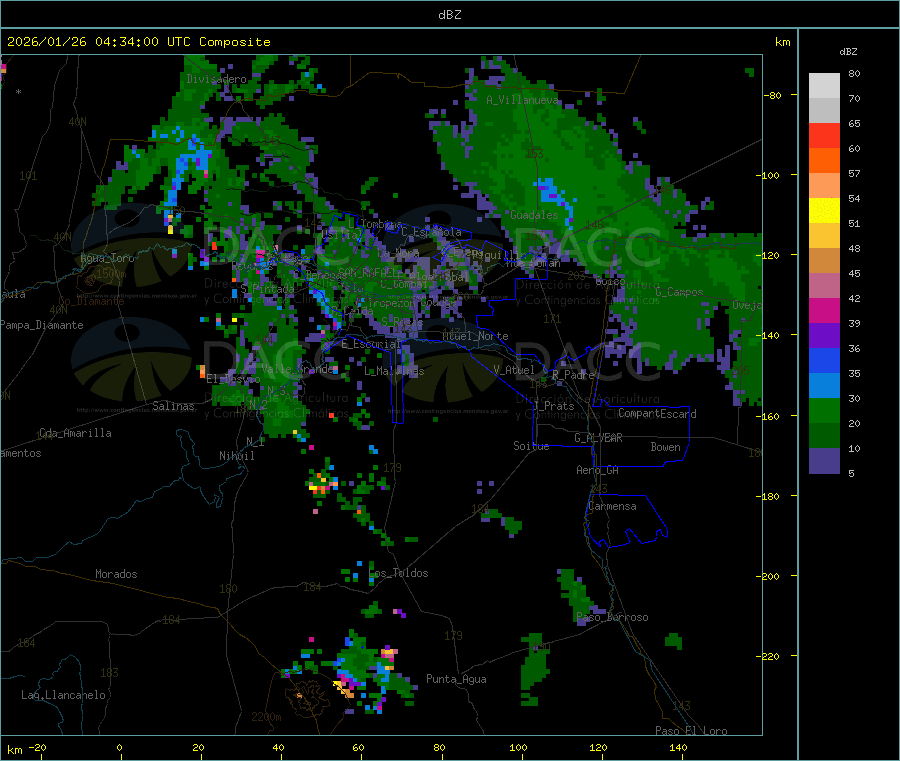Click the red 60-65 dBZ legend swatch
Image resolution: width=900 pixels, height=761 pixels.
824,135
